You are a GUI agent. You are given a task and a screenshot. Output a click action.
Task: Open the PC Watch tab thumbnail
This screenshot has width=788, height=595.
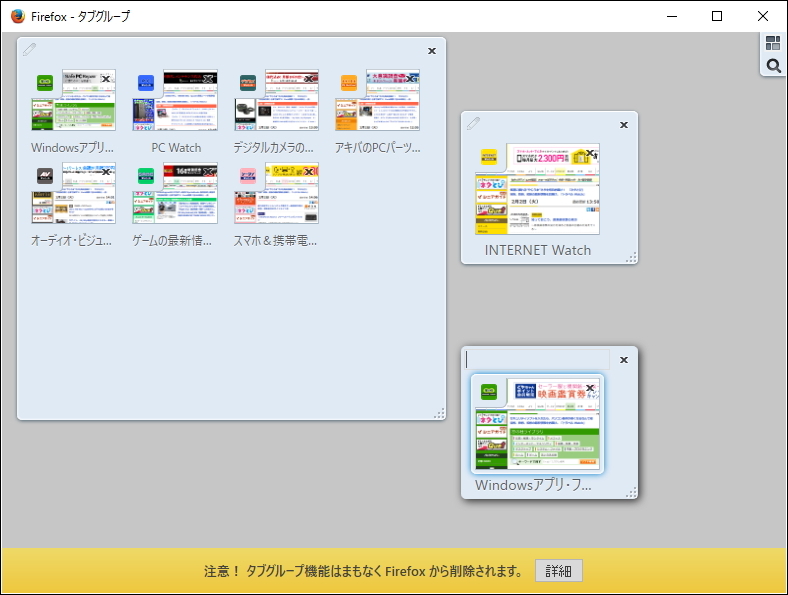(x=175, y=101)
